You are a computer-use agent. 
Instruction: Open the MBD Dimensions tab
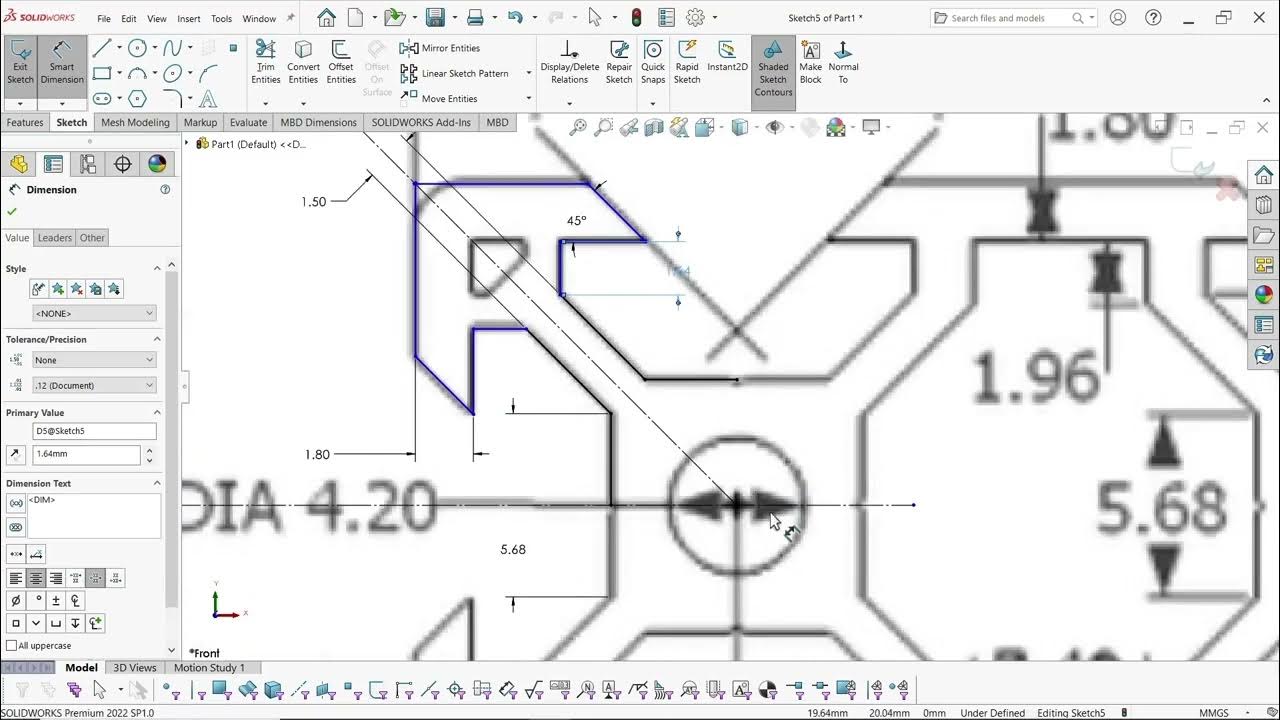pos(318,122)
